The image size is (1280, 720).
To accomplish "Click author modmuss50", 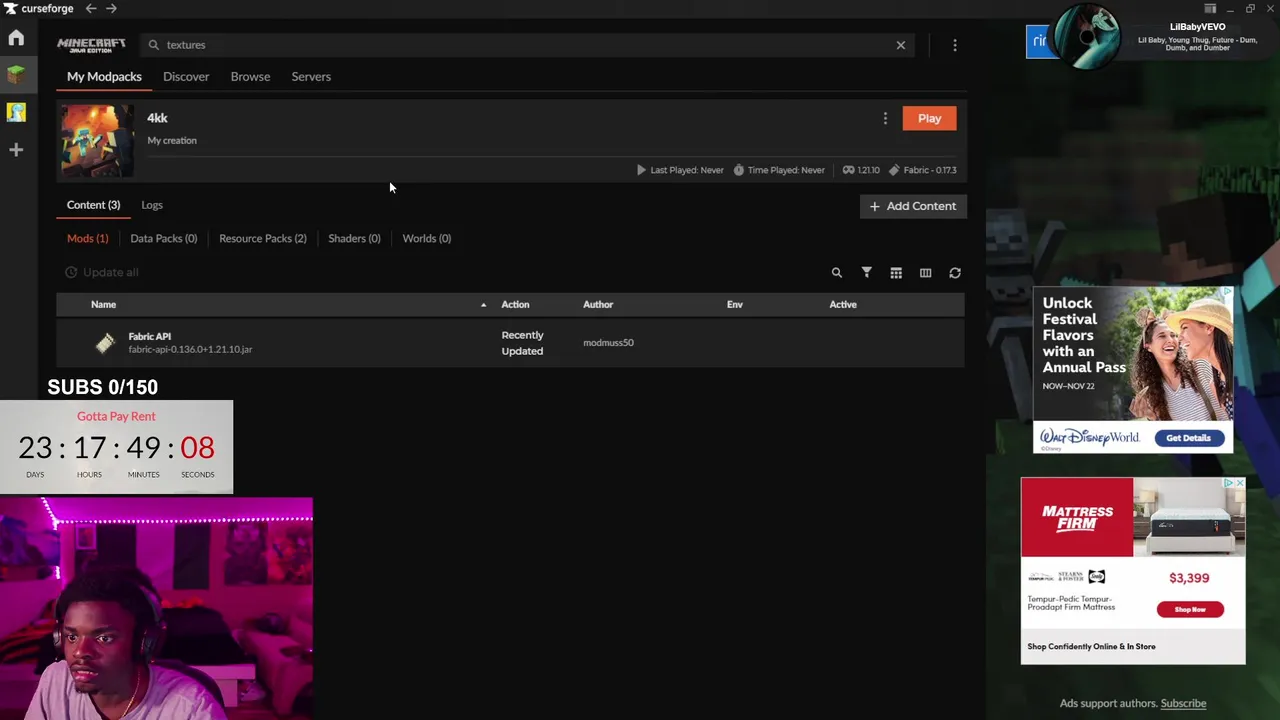I will click(x=608, y=343).
